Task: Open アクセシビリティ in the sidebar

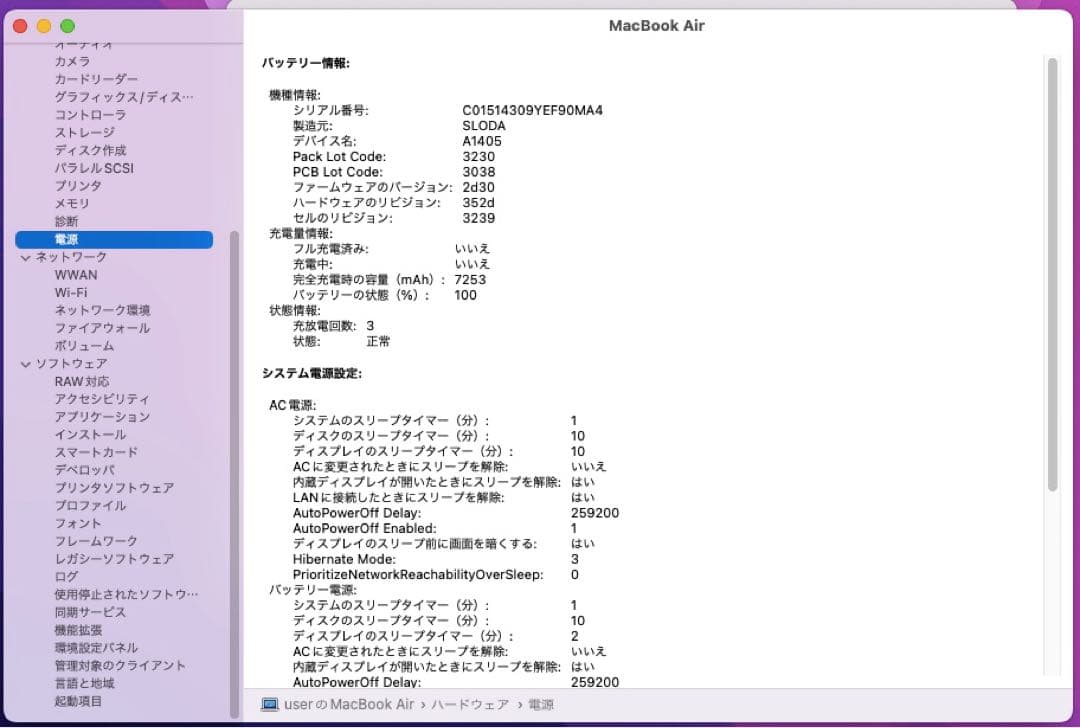Action: pyautogui.click(x=102, y=399)
